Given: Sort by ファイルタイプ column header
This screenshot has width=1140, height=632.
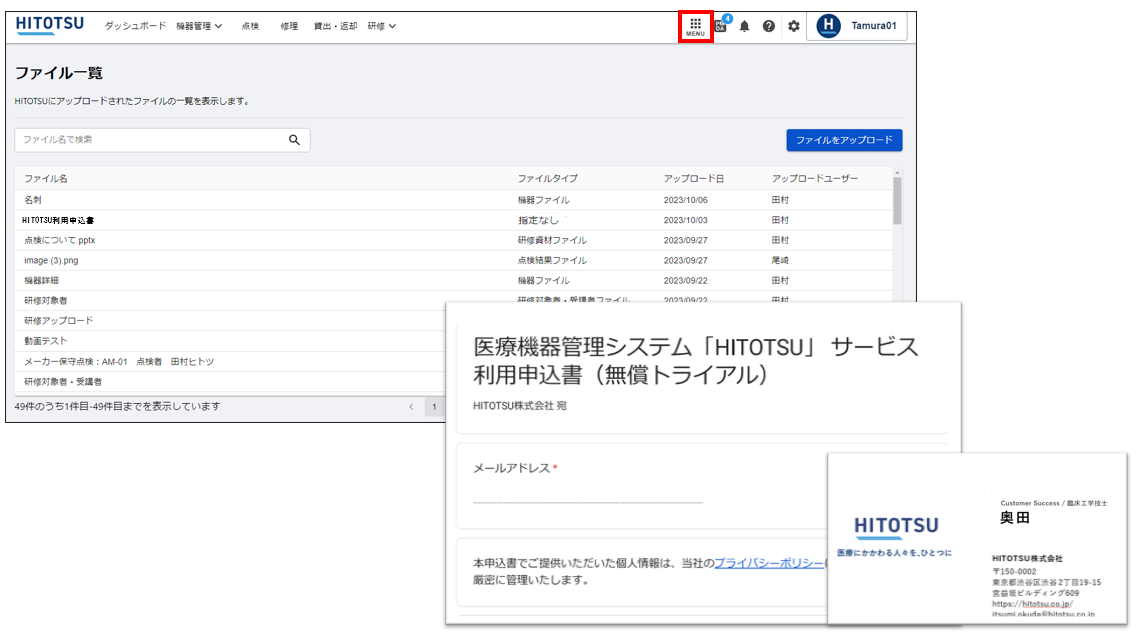Looking at the screenshot, I should click(547, 178).
